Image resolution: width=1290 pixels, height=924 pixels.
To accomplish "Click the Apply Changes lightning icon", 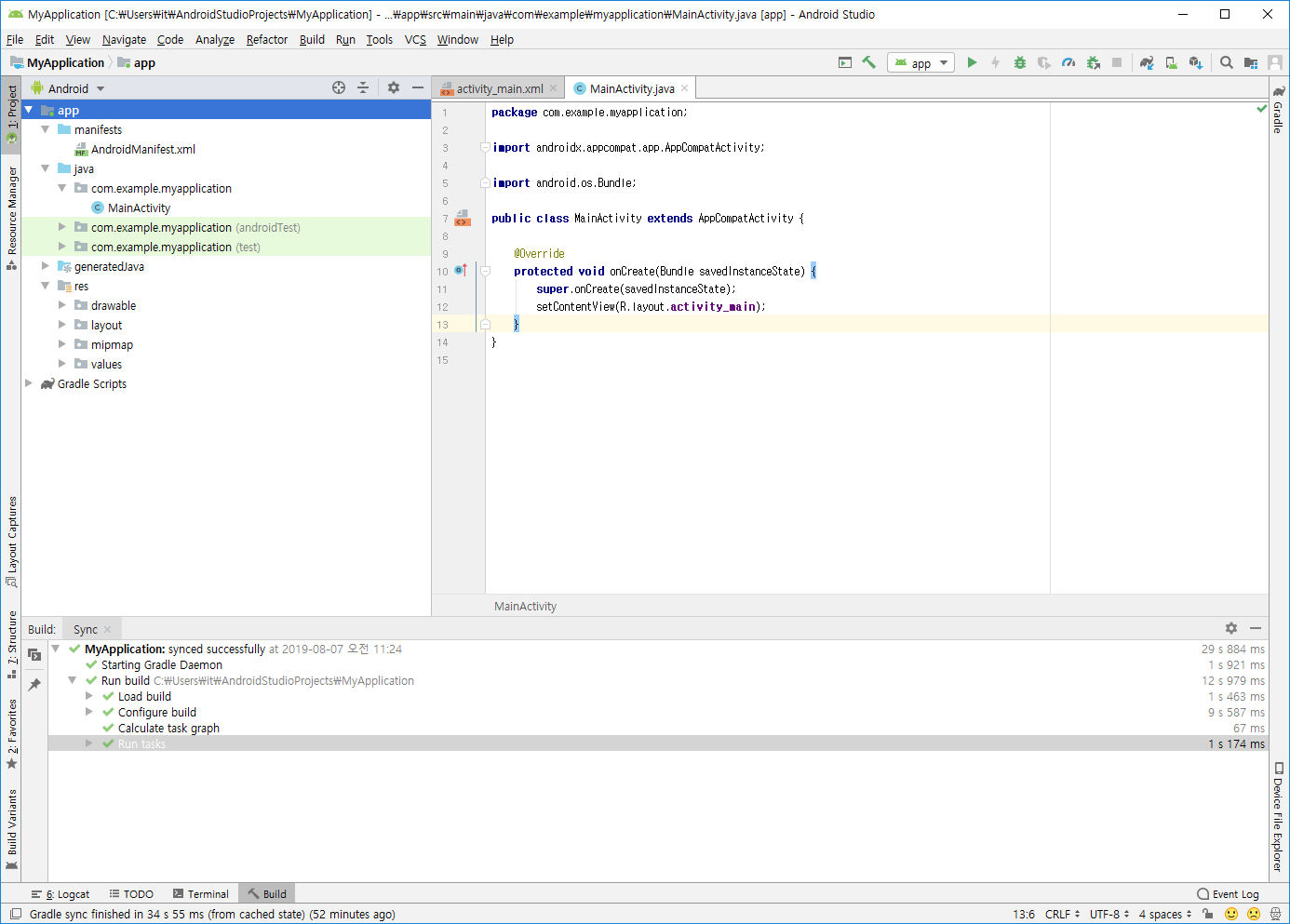I will (996, 62).
